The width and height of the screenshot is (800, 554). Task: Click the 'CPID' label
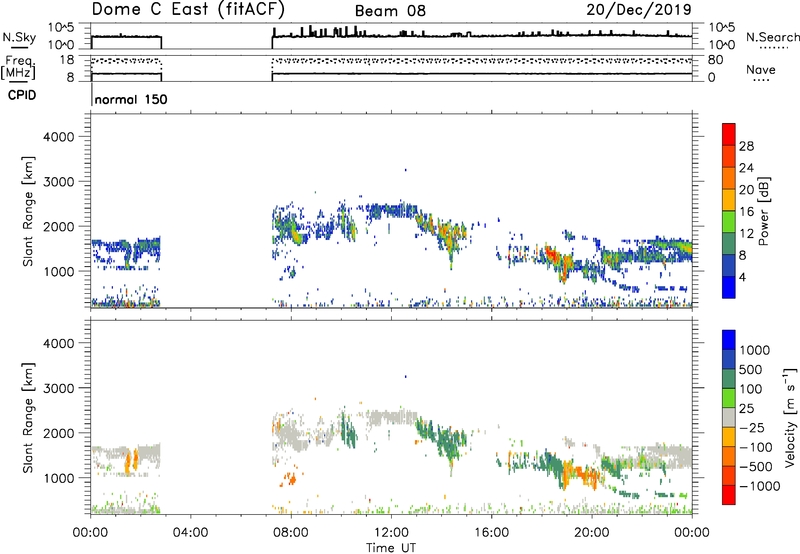[22, 95]
